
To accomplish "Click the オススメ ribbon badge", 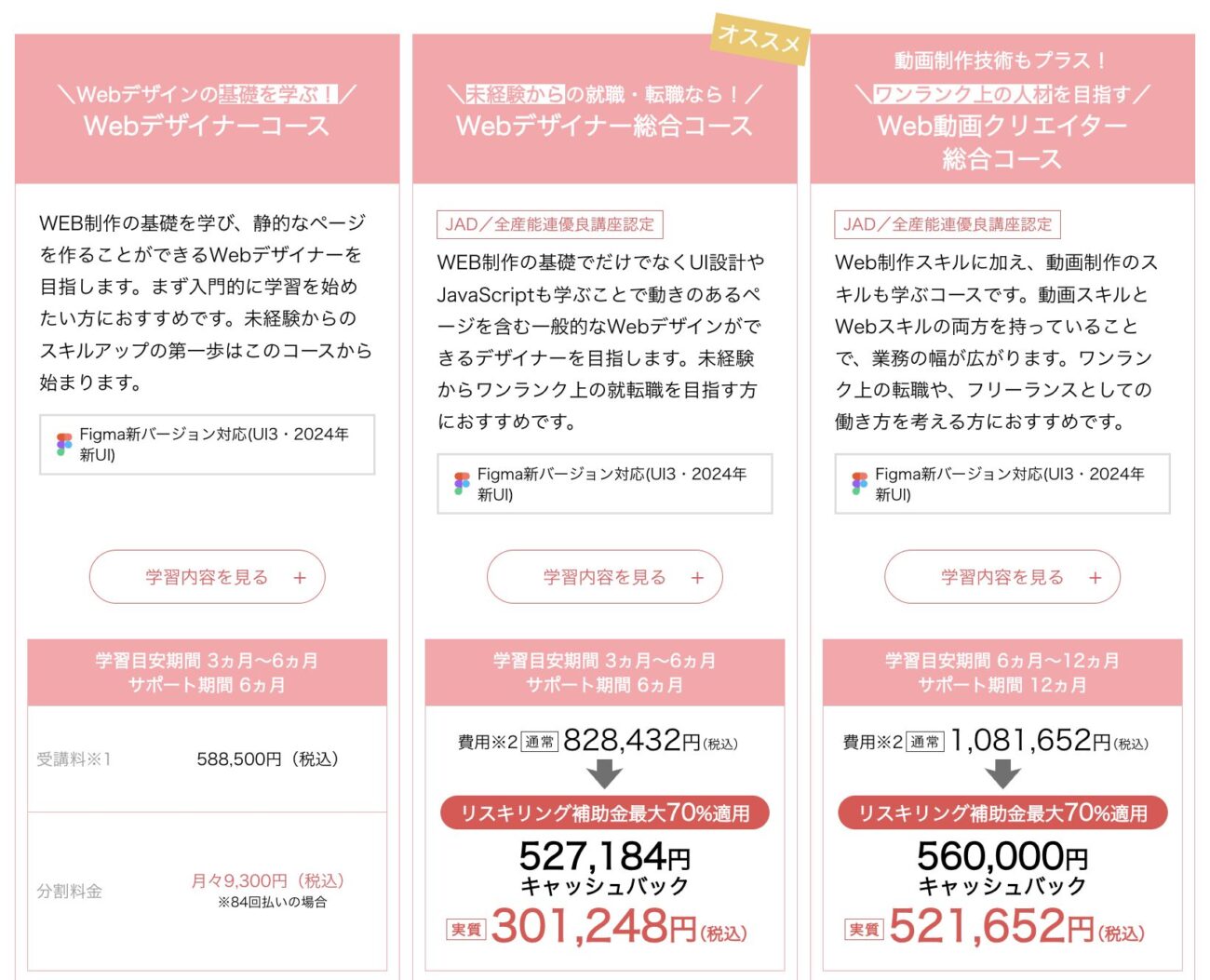I will 760,39.
